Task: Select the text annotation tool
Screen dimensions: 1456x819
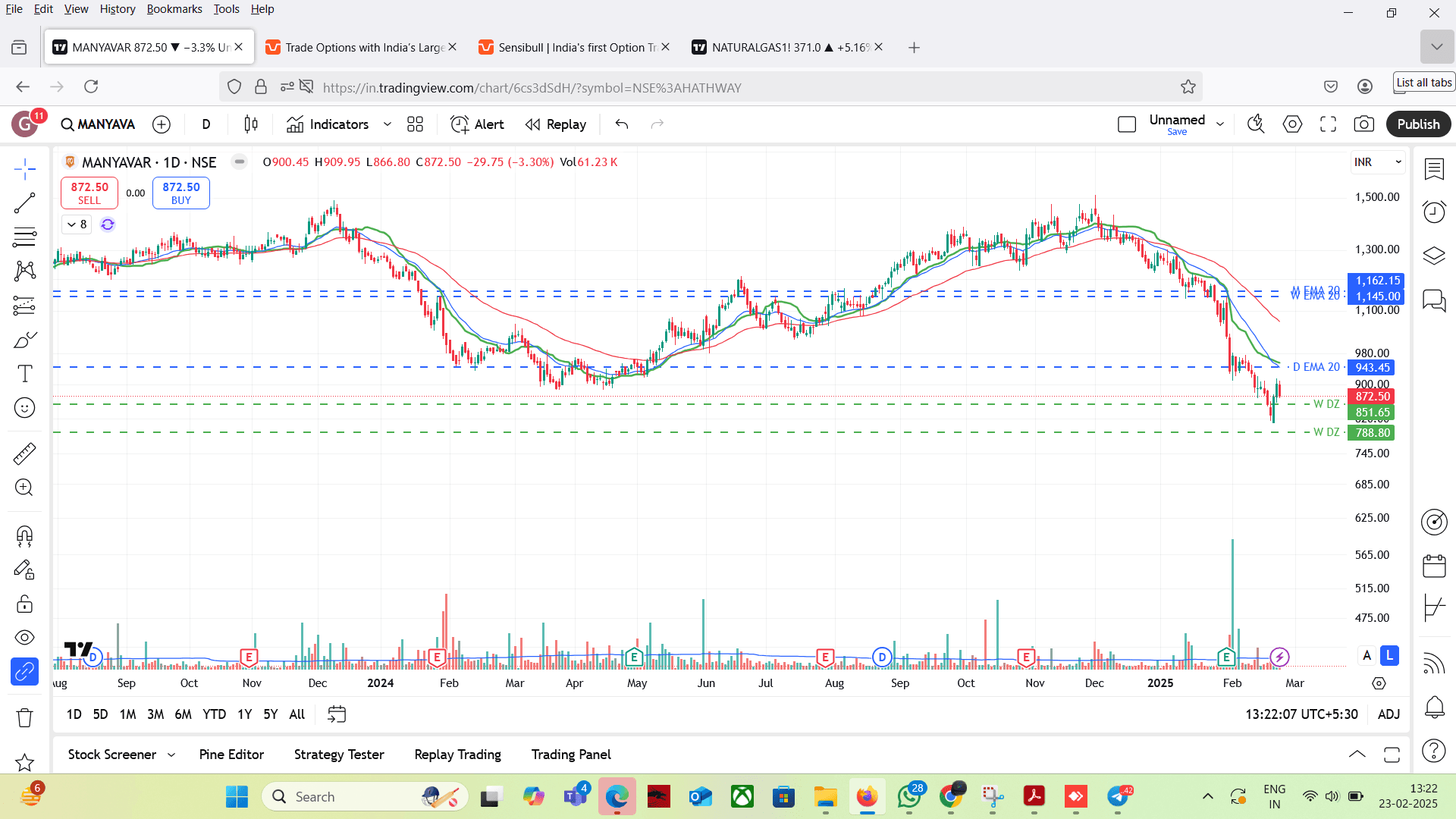Action: [x=24, y=373]
